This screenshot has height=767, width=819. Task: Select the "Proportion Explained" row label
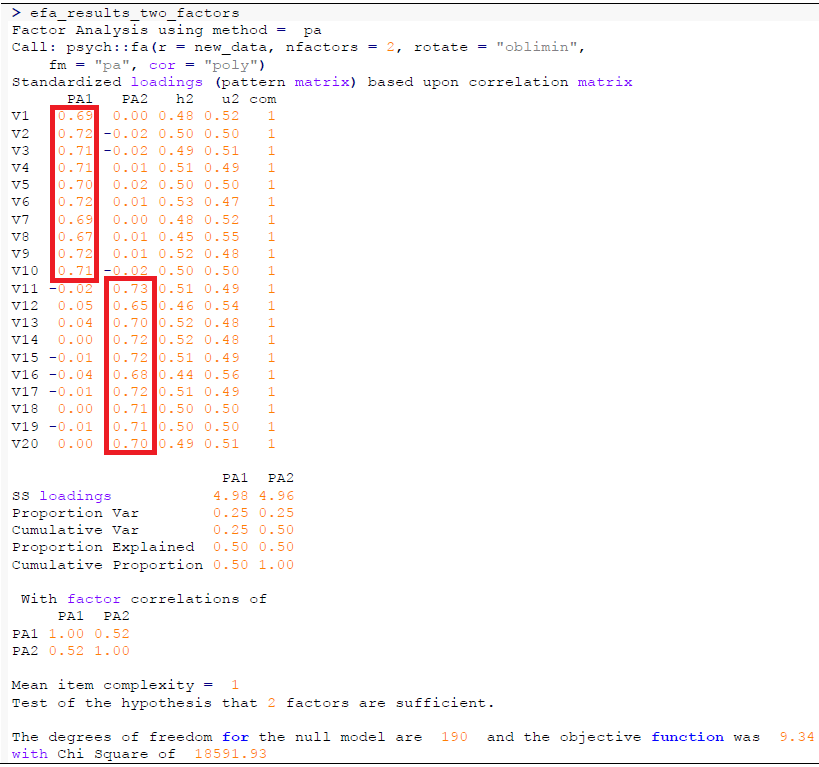point(103,547)
